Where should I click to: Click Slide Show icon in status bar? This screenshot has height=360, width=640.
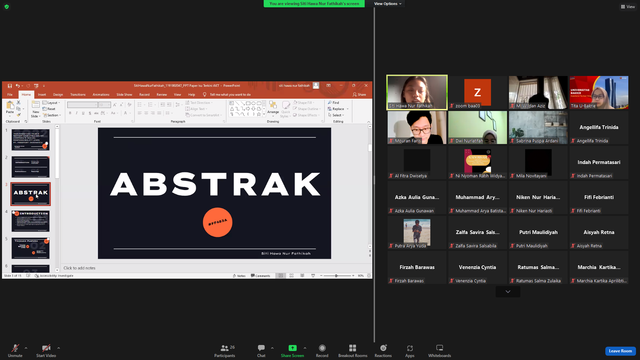pyautogui.click(x=313, y=276)
